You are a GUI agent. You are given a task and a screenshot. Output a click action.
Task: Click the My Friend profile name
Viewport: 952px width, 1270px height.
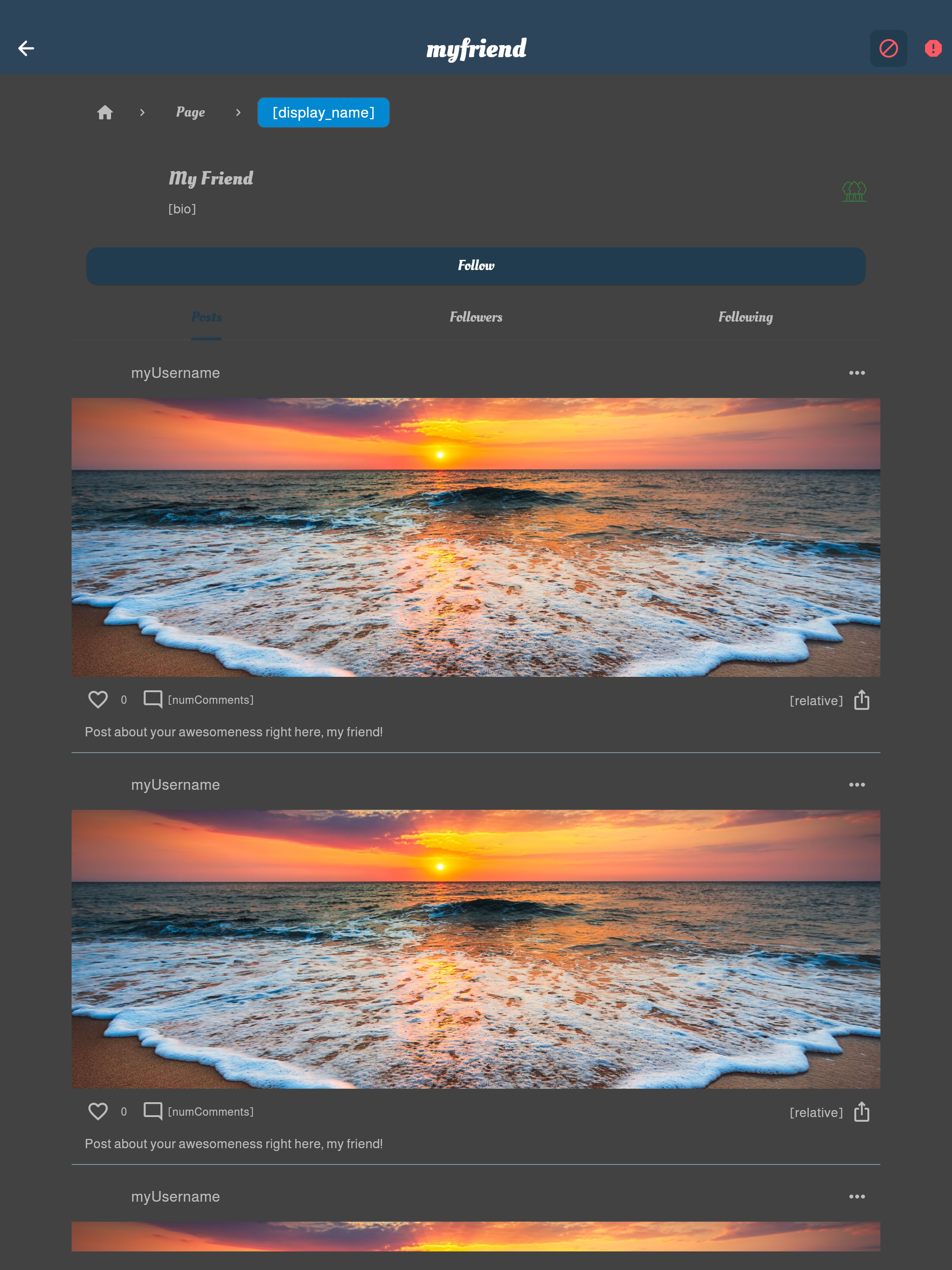(x=211, y=178)
